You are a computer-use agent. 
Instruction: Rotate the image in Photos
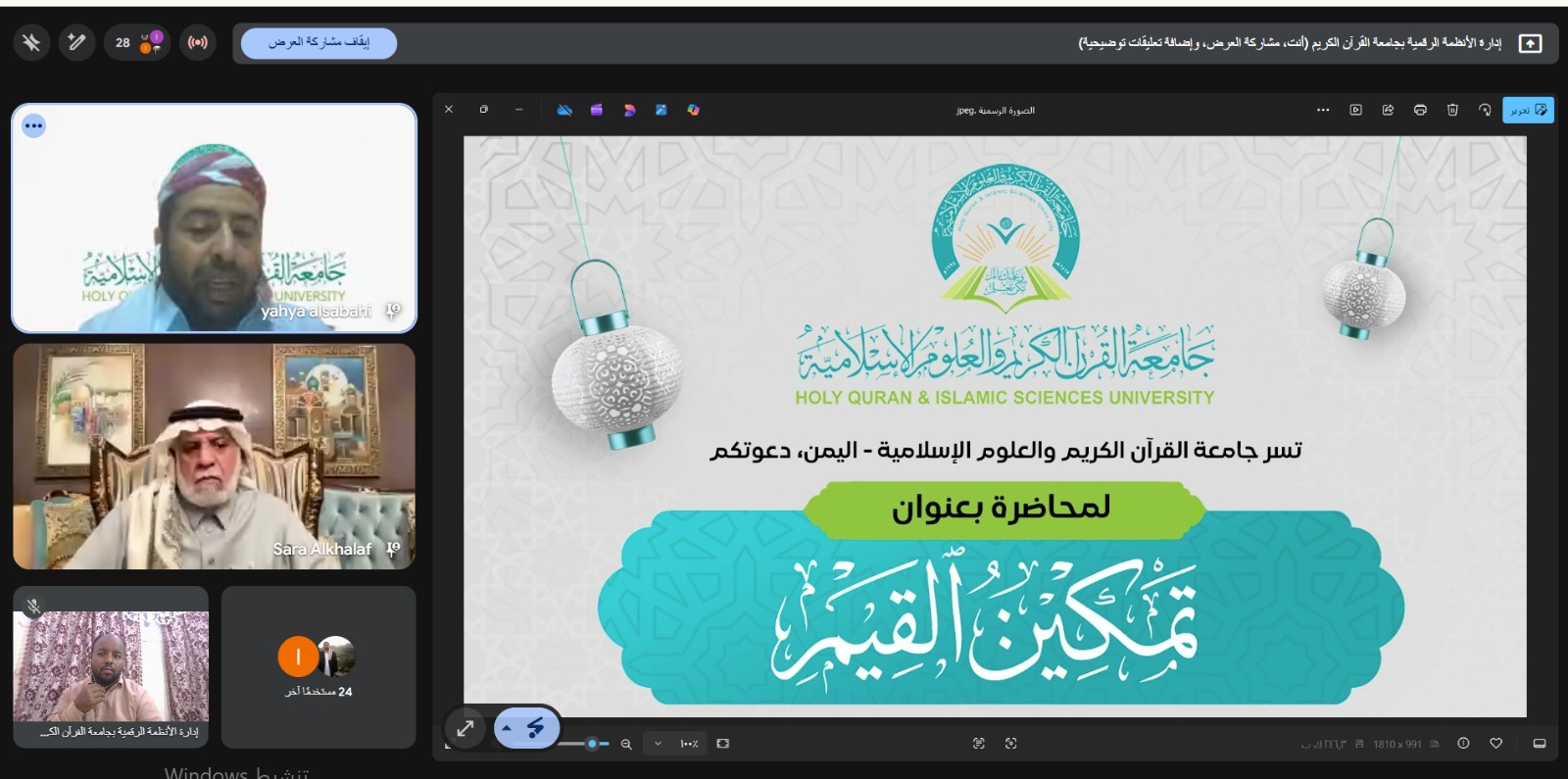point(1485,110)
